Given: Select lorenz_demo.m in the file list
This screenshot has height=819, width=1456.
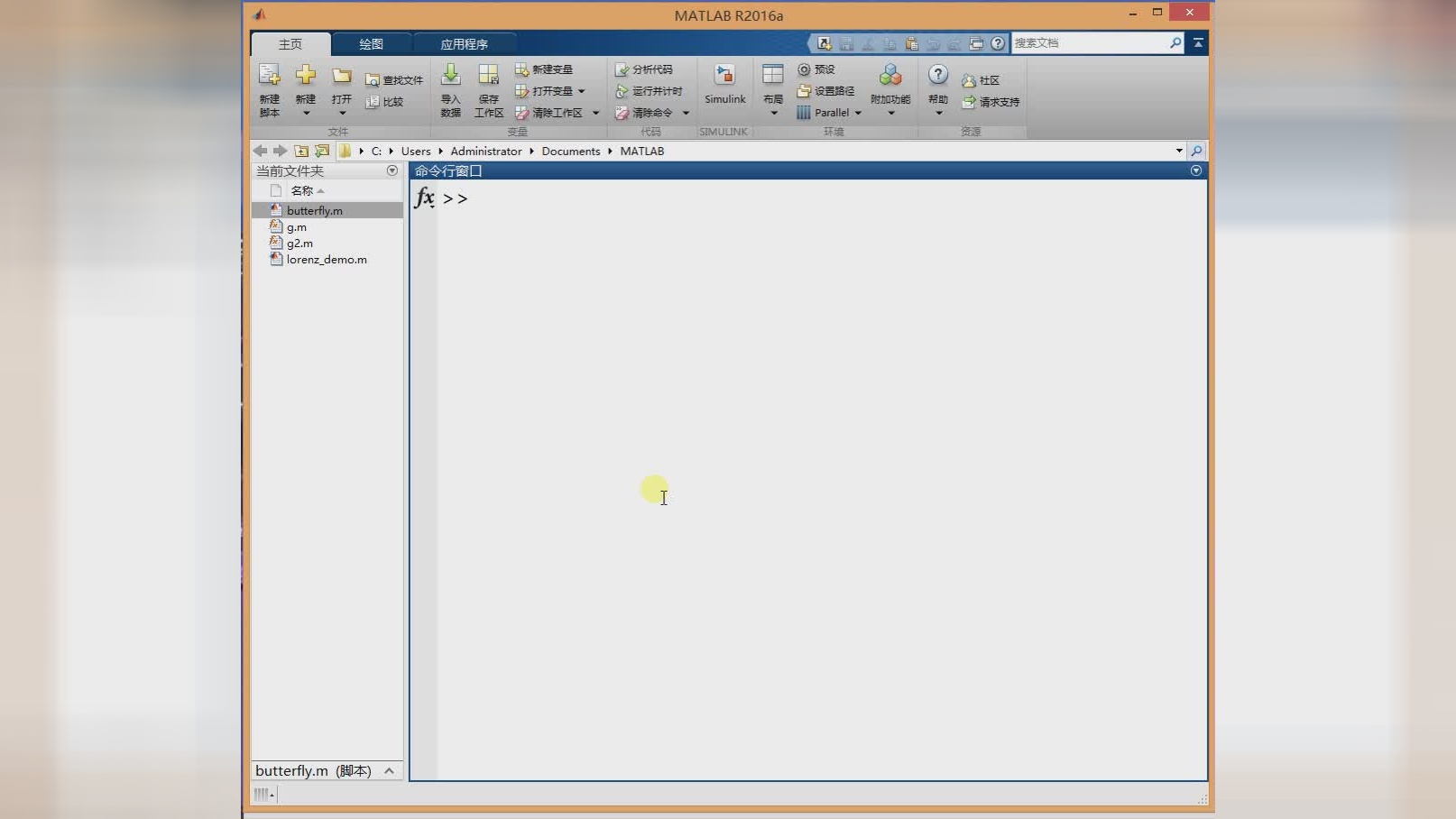Looking at the screenshot, I should (327, 260).
